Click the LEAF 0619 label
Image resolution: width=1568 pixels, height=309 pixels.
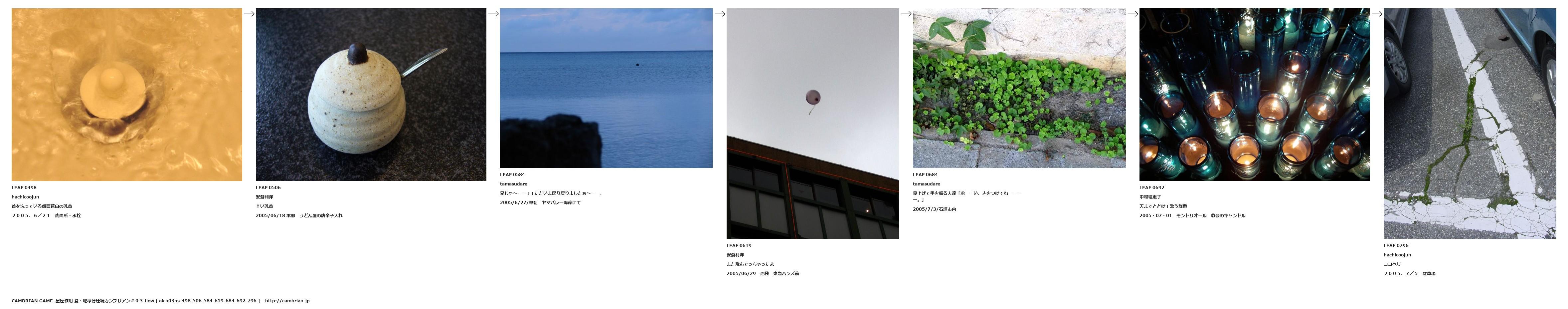click(739, 246)
